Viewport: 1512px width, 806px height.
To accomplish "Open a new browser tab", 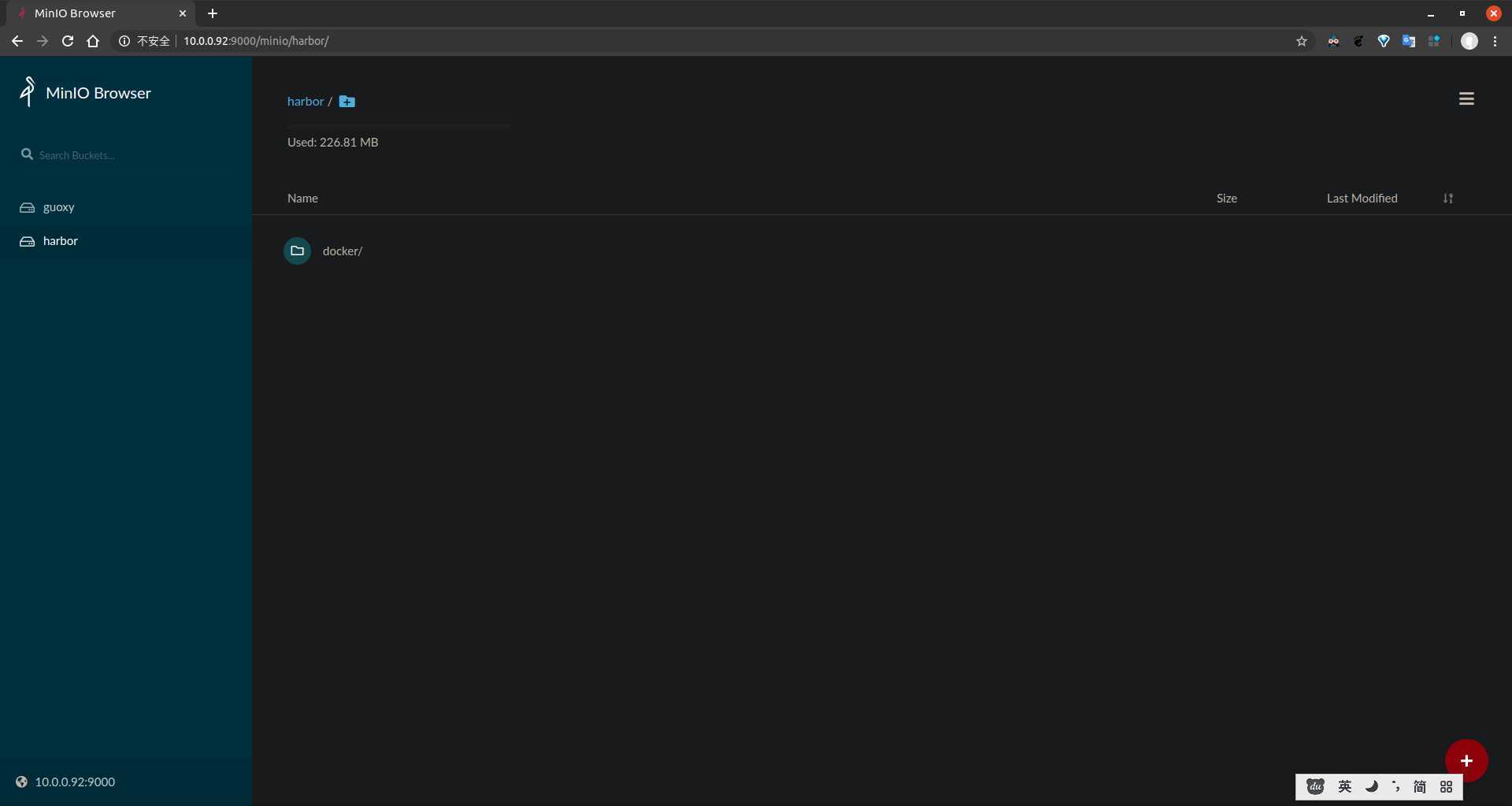I will 213,13.
